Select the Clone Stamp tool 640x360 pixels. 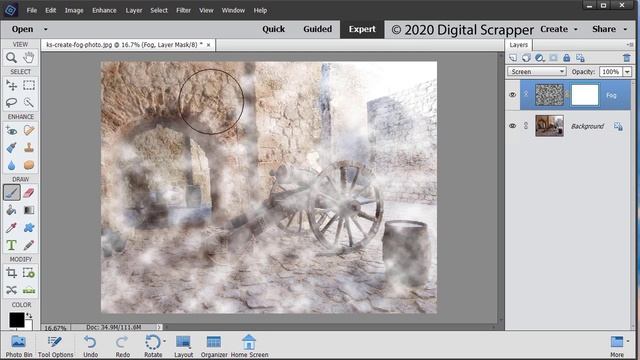[x=29, y=148]
